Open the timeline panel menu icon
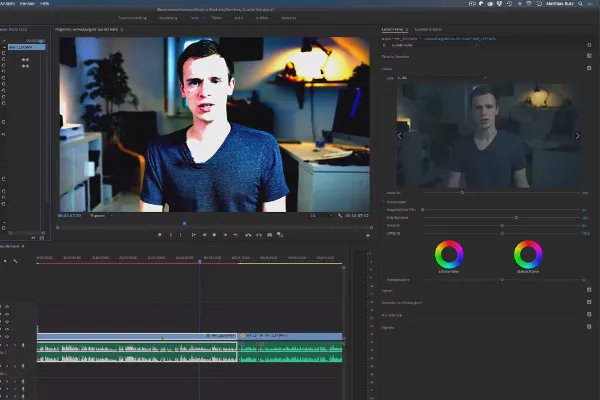Viewport: 600px width, 400px height. tap(23, 246)
